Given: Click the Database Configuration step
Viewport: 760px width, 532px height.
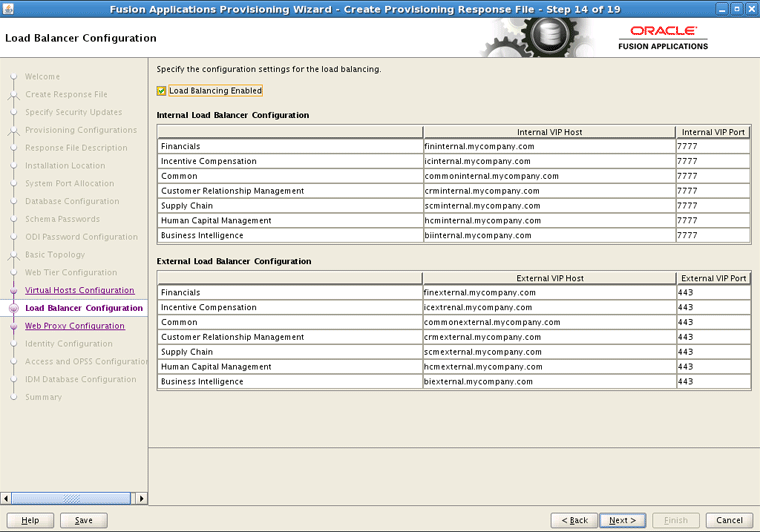Looking at the screenshot, I should pos(72,201).
